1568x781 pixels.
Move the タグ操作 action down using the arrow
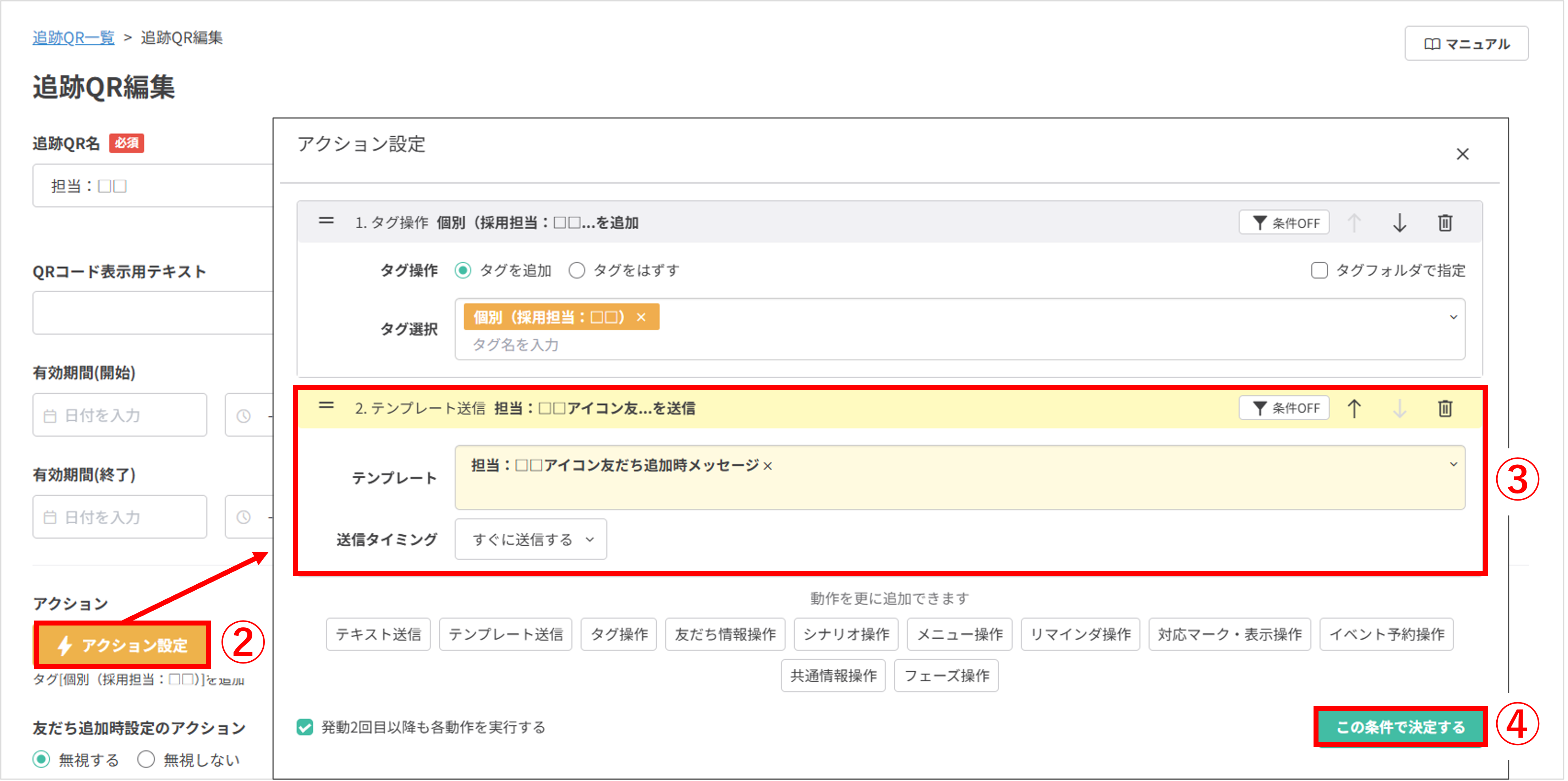coord(1400,222)
